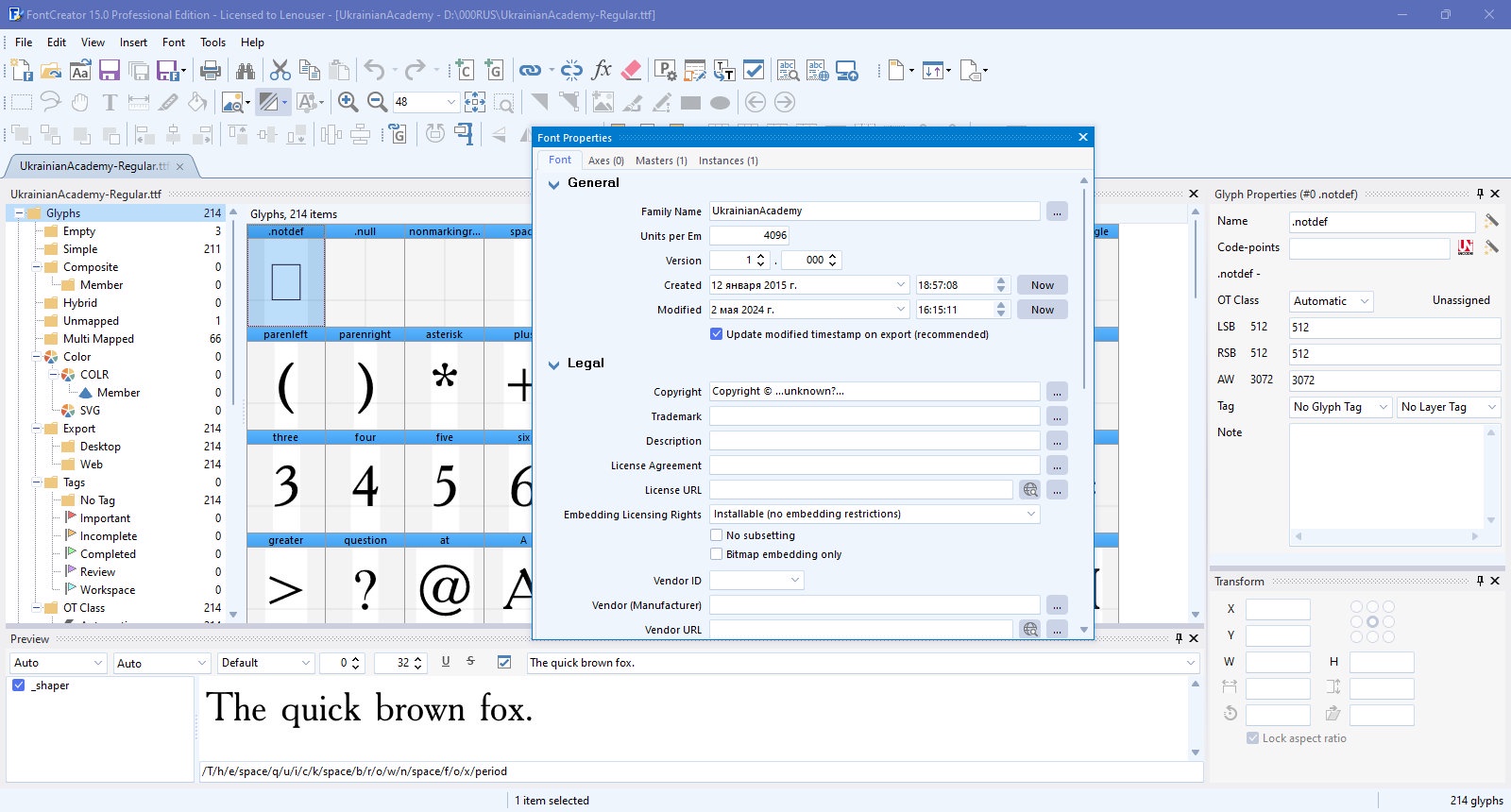1511x812 pixels.
Task: Check Bitmap embedding only option
Action: point(716,554)
